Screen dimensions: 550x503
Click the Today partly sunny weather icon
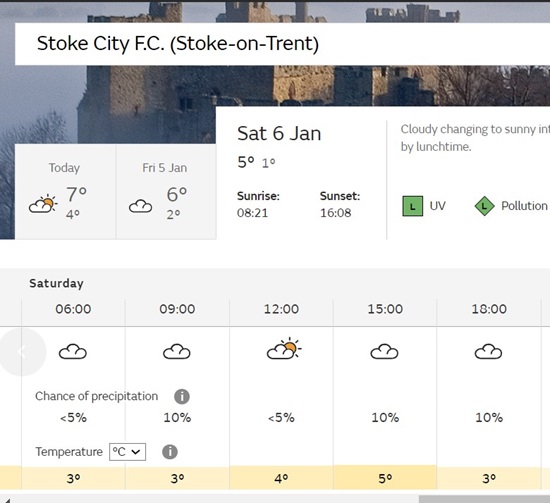43,203
